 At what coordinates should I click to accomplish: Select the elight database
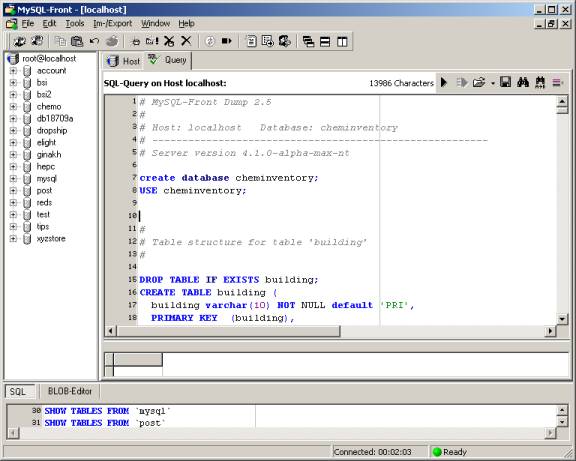coord(46,143)
